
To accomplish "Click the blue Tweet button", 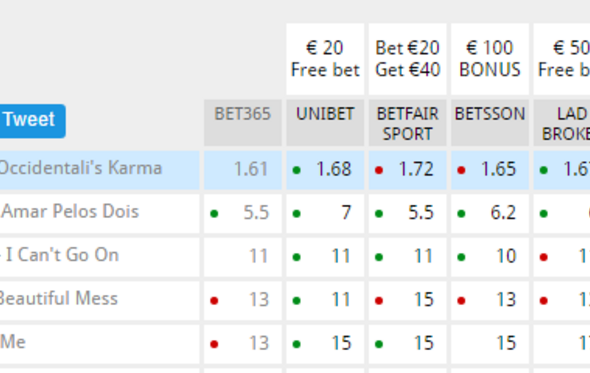I will click(x=32, y=121).
